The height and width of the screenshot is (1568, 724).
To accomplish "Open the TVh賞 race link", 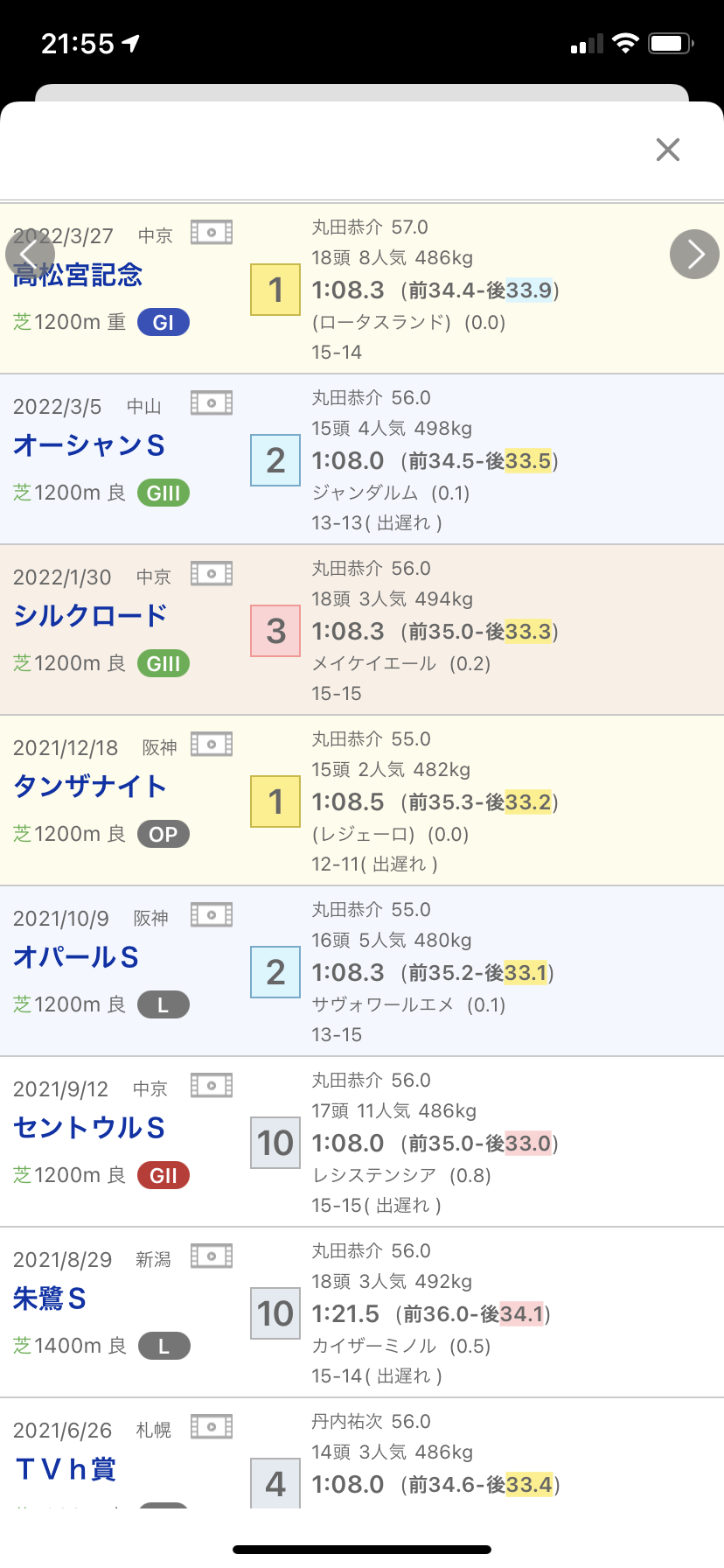I will [x=66, y=1469].
